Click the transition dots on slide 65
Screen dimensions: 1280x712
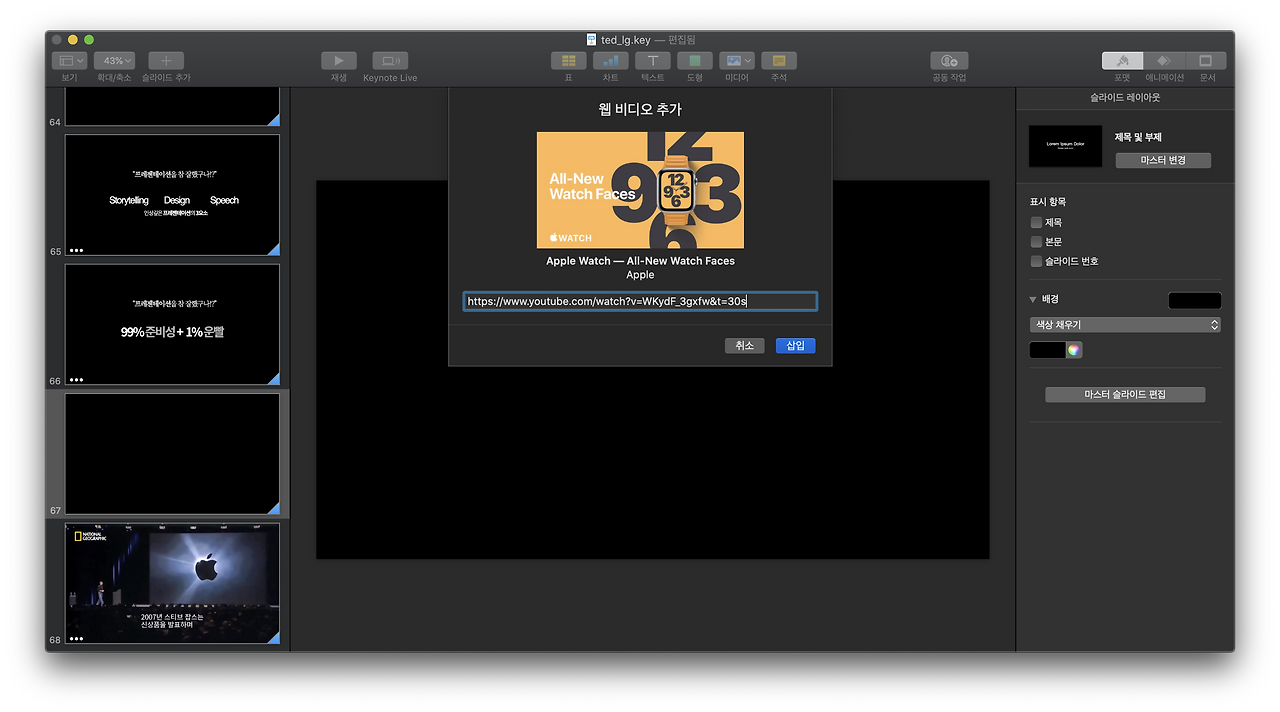pos(77,250)
